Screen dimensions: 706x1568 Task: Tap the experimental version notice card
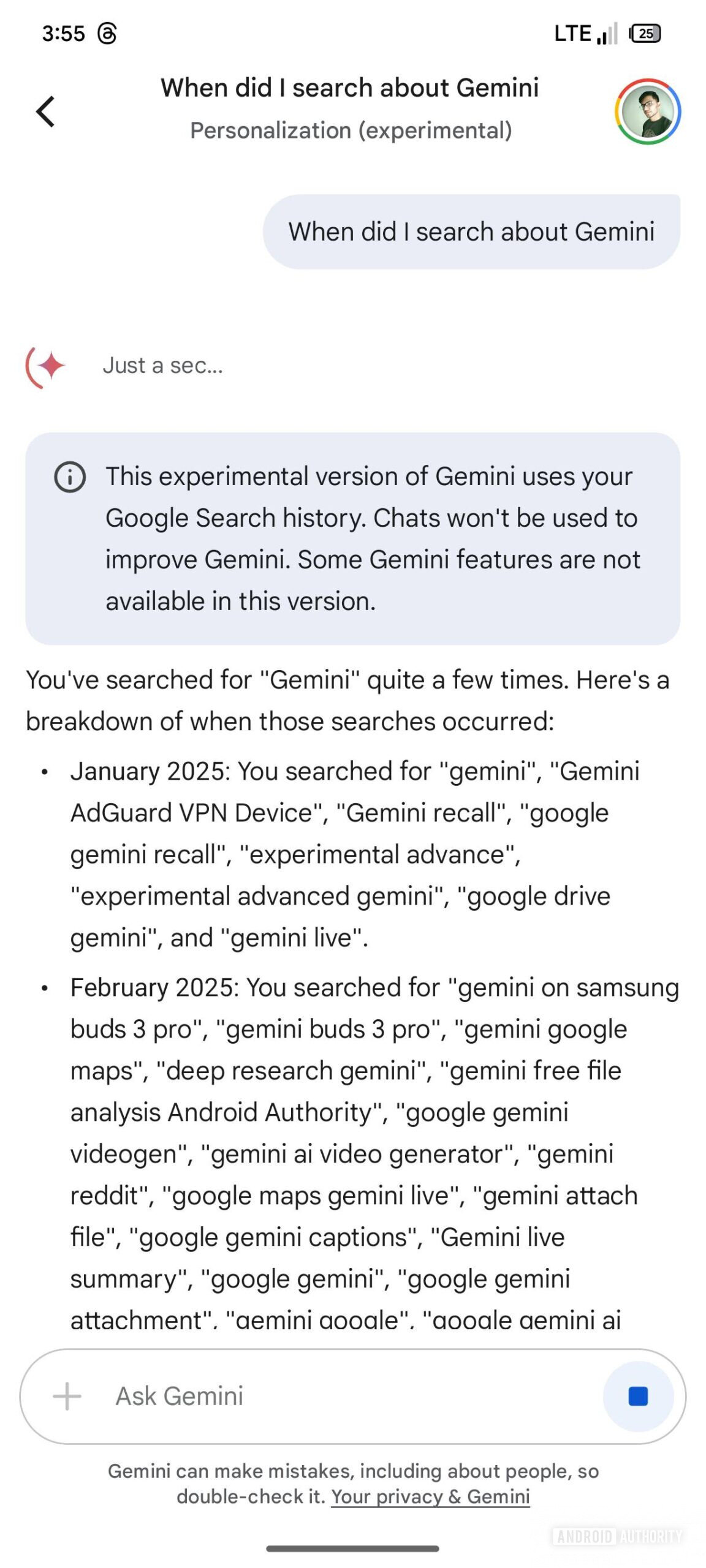click(x=352, y=538)
